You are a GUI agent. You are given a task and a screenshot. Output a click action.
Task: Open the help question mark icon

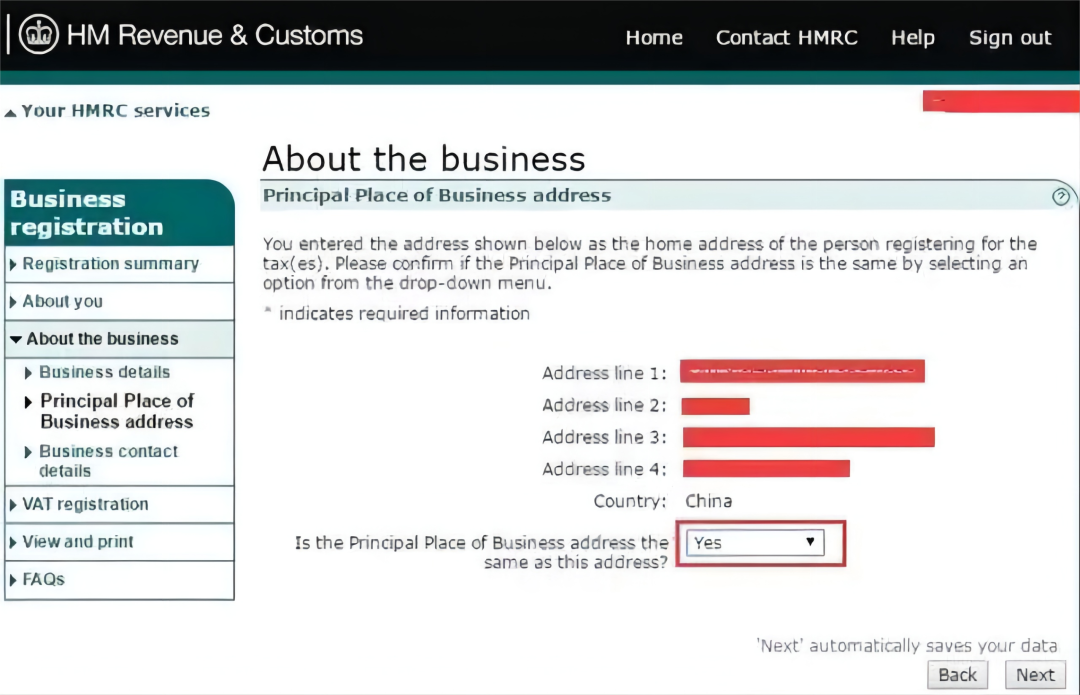[x=1061, y=197]
